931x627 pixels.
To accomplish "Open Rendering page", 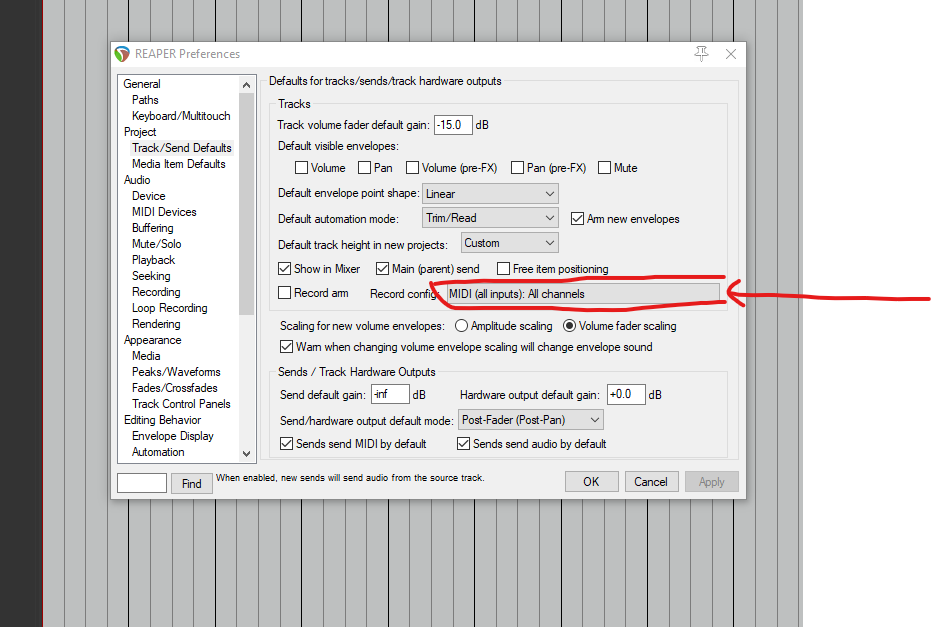I will click(x=156, y=324).
